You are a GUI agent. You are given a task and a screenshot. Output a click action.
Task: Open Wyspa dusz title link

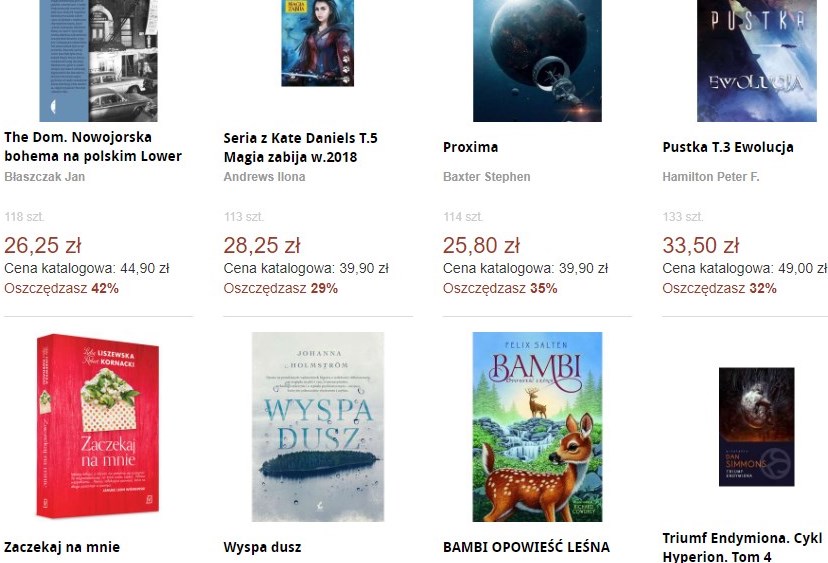click(262, 547)
